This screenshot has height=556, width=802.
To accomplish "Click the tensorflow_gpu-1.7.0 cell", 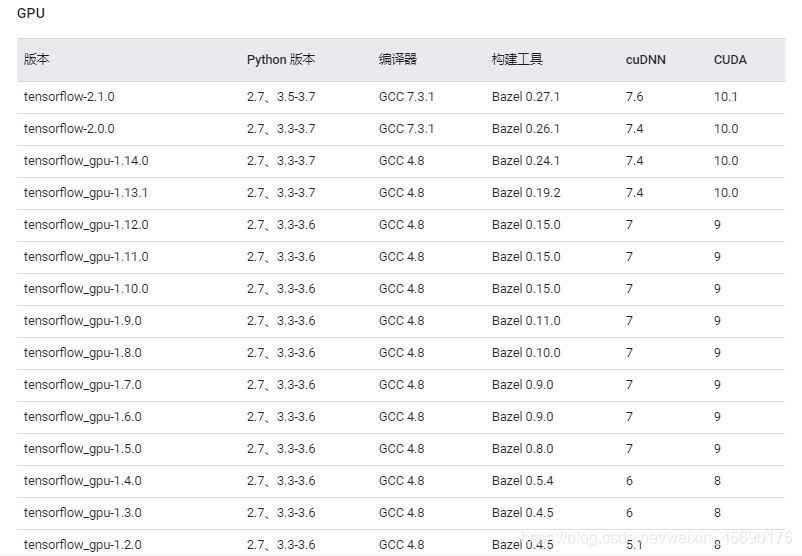I will click(82, 385).
